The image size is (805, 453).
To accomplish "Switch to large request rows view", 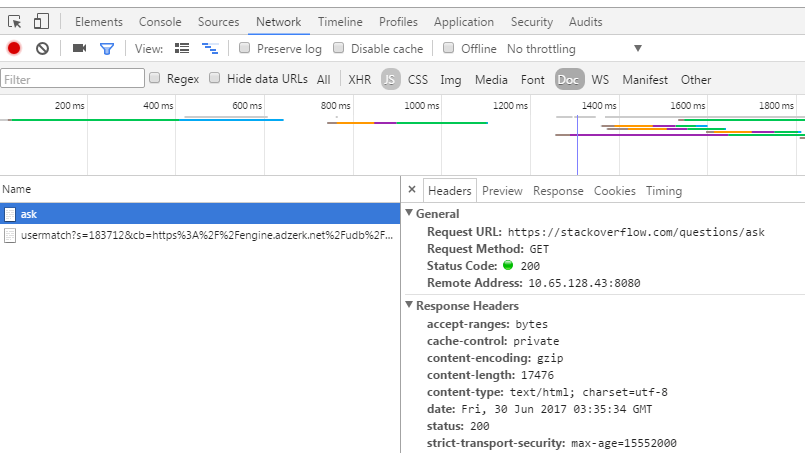I will (182, 48).
